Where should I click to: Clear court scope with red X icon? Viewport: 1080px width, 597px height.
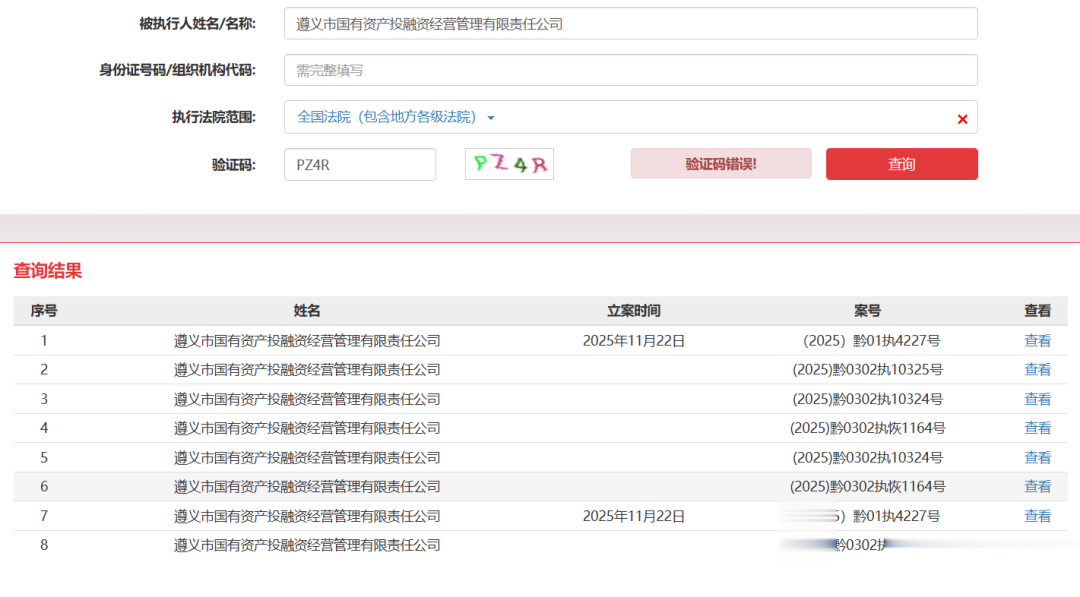[962, 119]
